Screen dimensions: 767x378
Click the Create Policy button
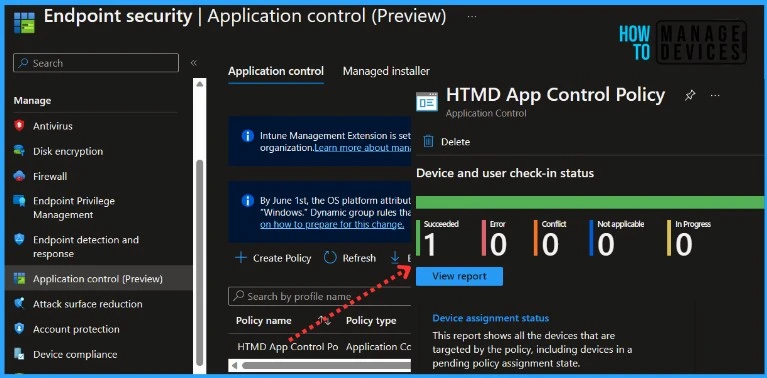[x=273, y=258]
